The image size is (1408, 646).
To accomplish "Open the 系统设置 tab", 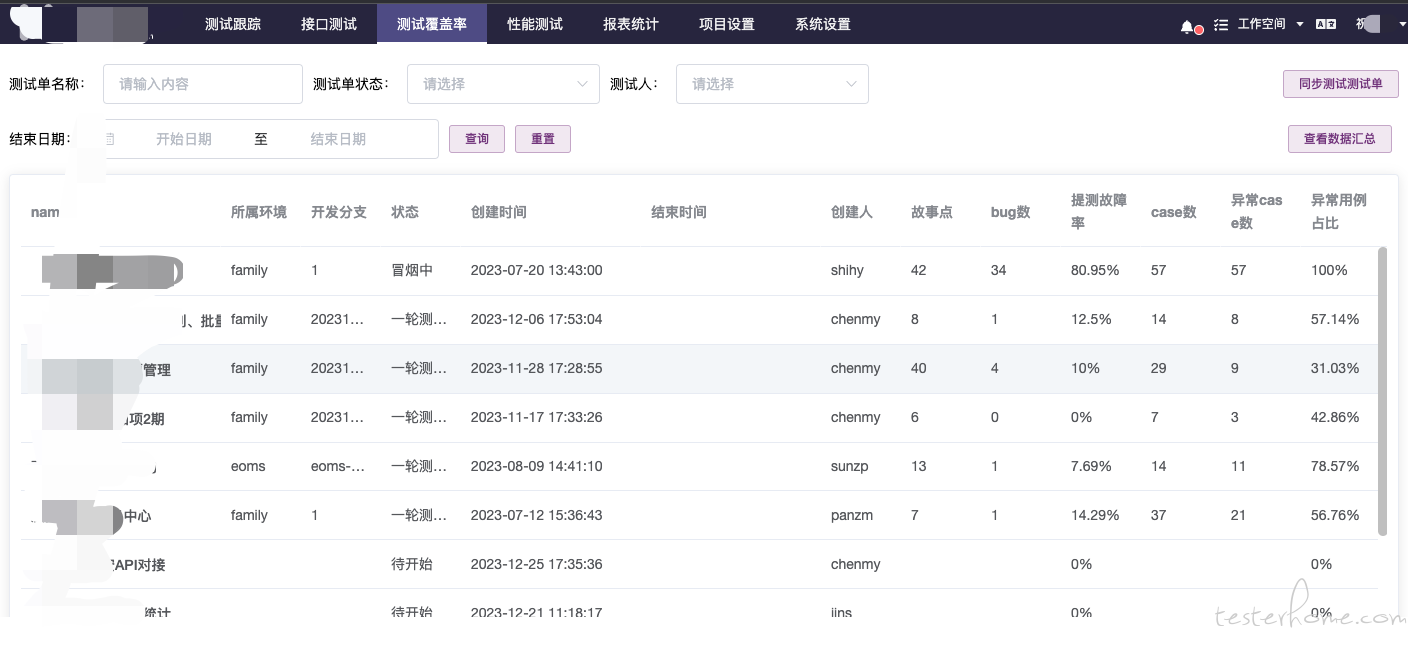I will (823, 24).
